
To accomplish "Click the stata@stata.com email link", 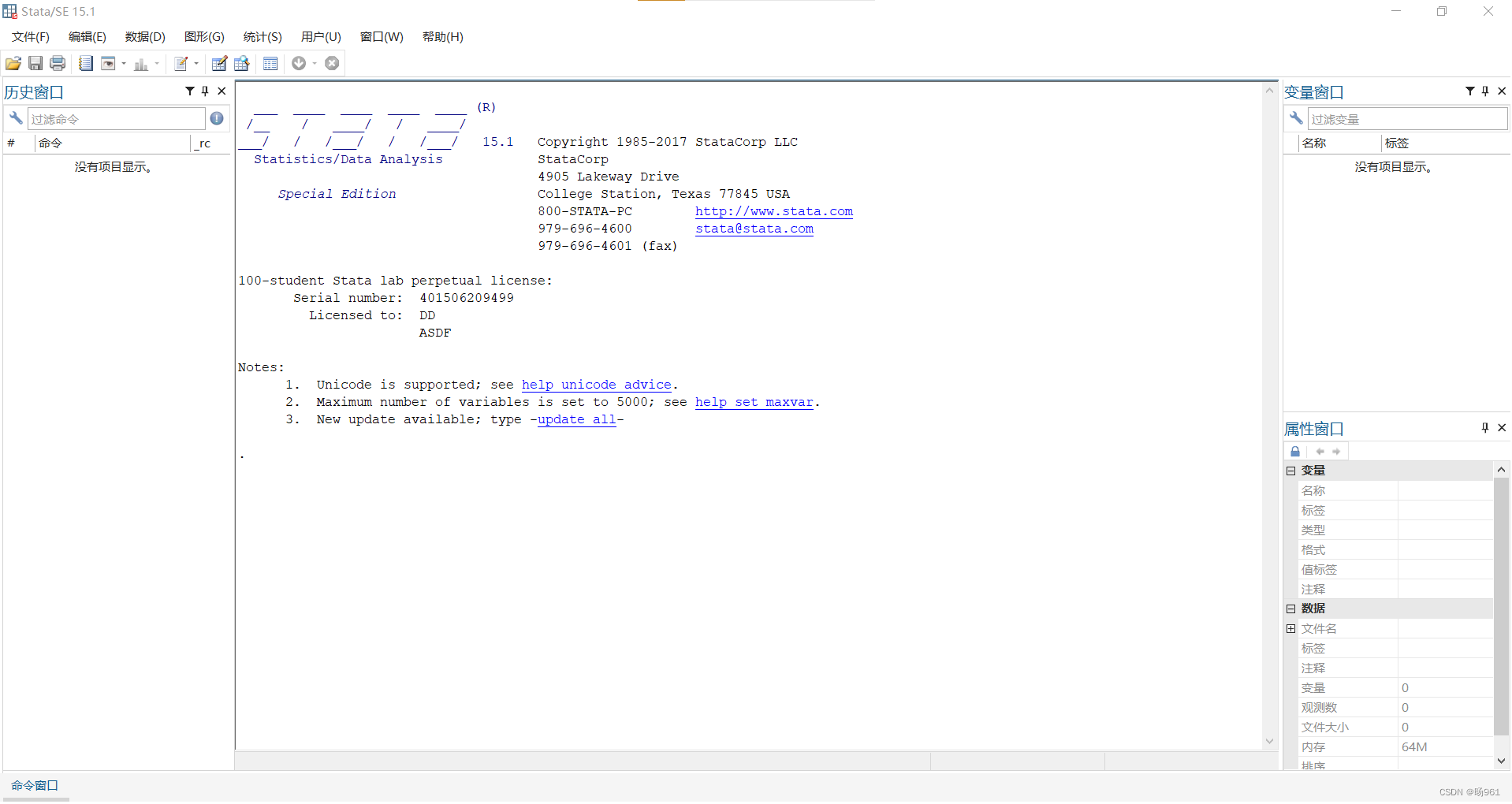I will tap(754, 229).
